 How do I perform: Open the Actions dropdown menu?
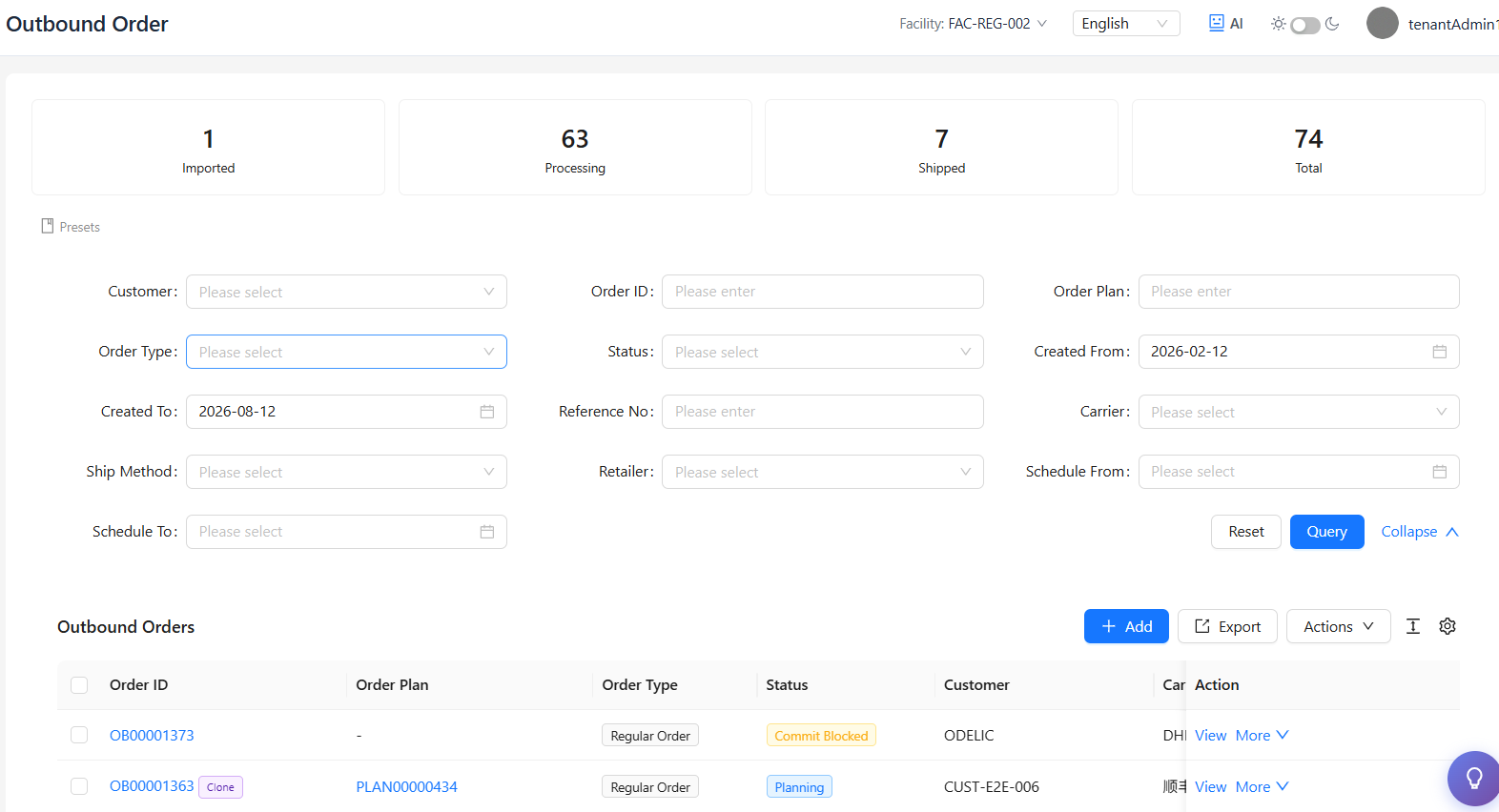pos(1338,626)
